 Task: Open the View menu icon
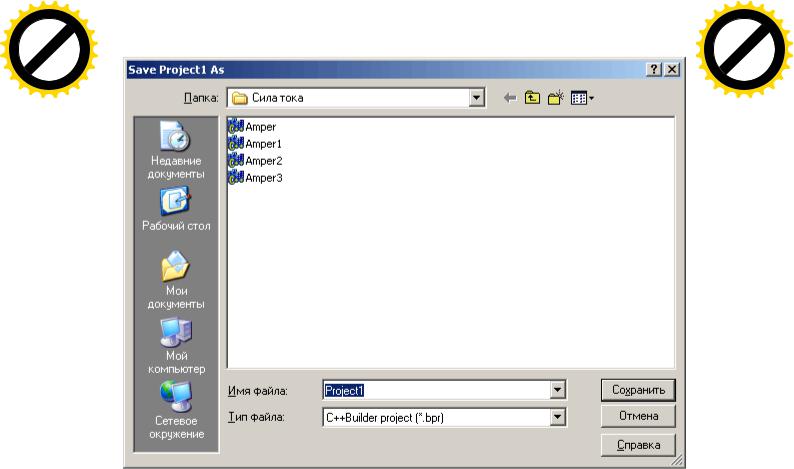click(x=582, y=98)
